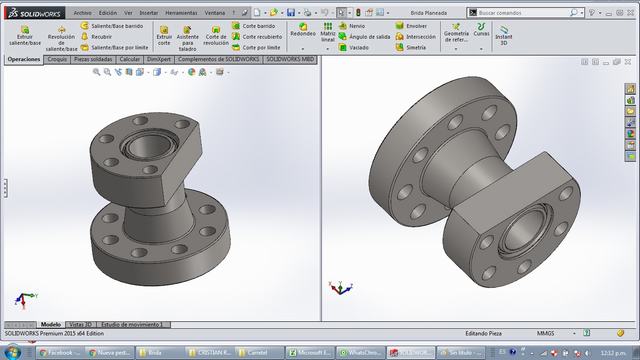This screenshot has height=360, width=640.
Task: Open the Calcular tab
Action: tap(129, 60)
